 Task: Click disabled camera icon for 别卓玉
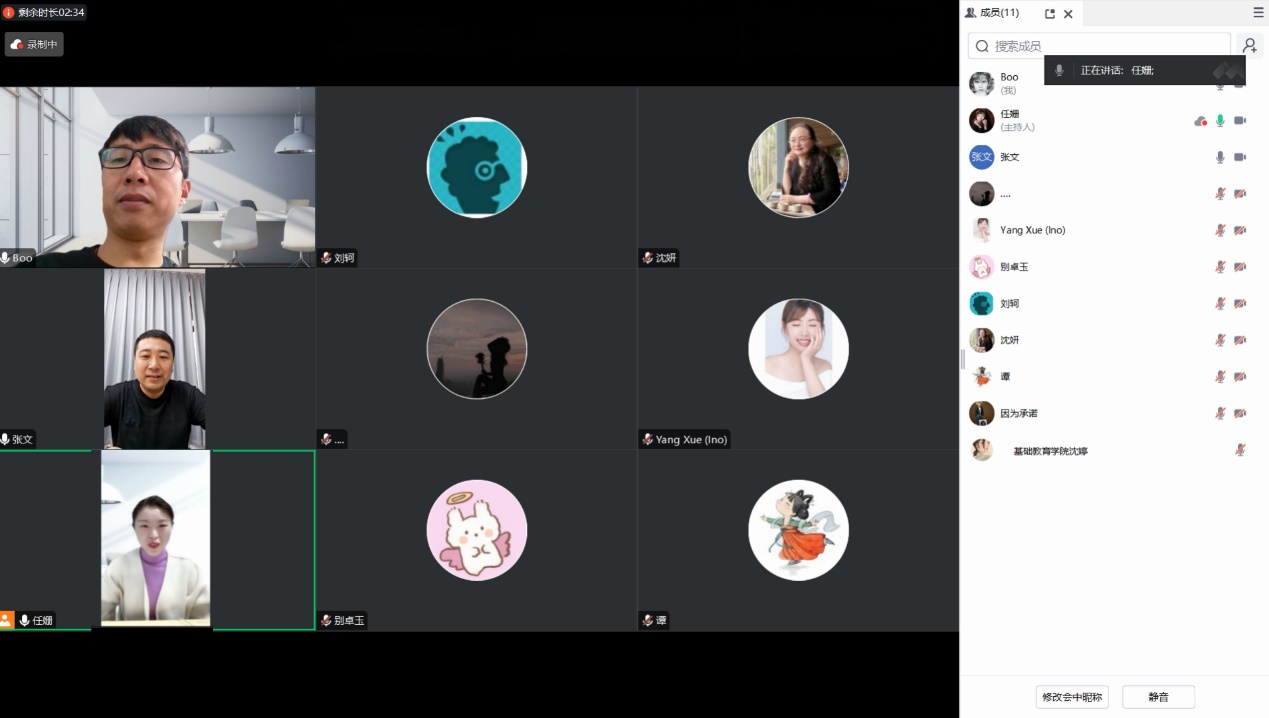pos(1240,267)
